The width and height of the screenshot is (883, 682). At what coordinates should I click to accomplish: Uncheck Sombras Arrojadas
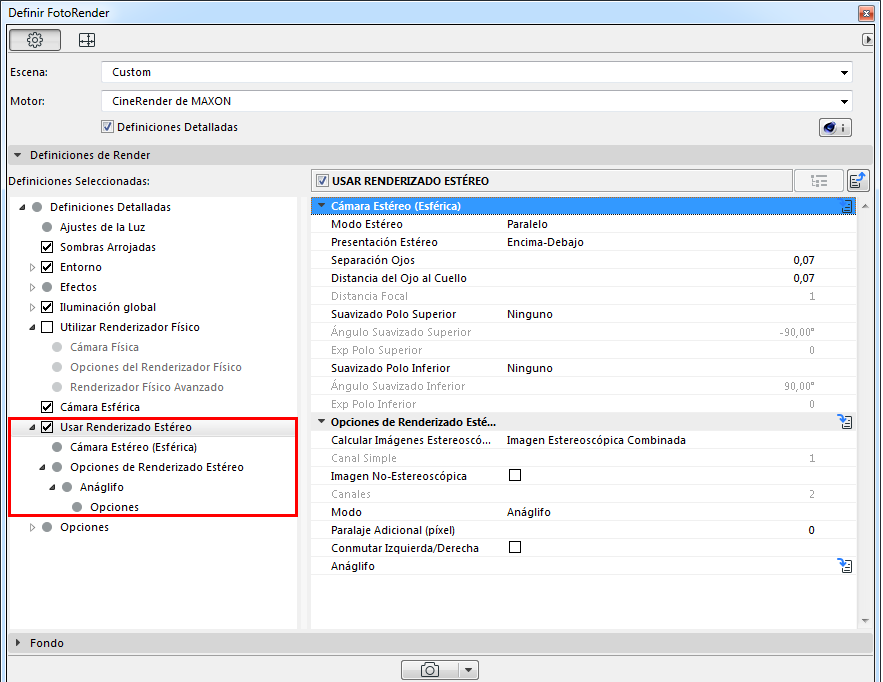(47, 247)
